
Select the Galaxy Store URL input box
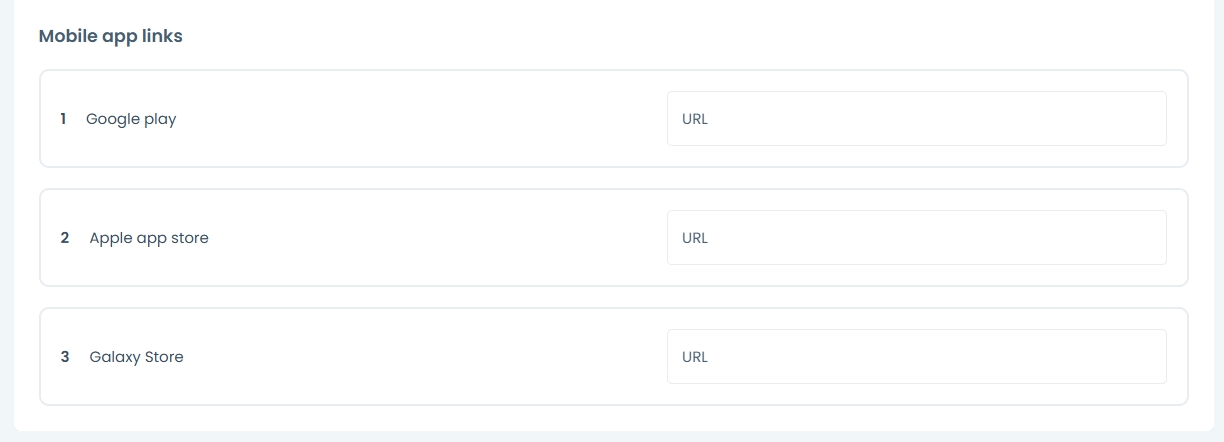click(916, 357)
